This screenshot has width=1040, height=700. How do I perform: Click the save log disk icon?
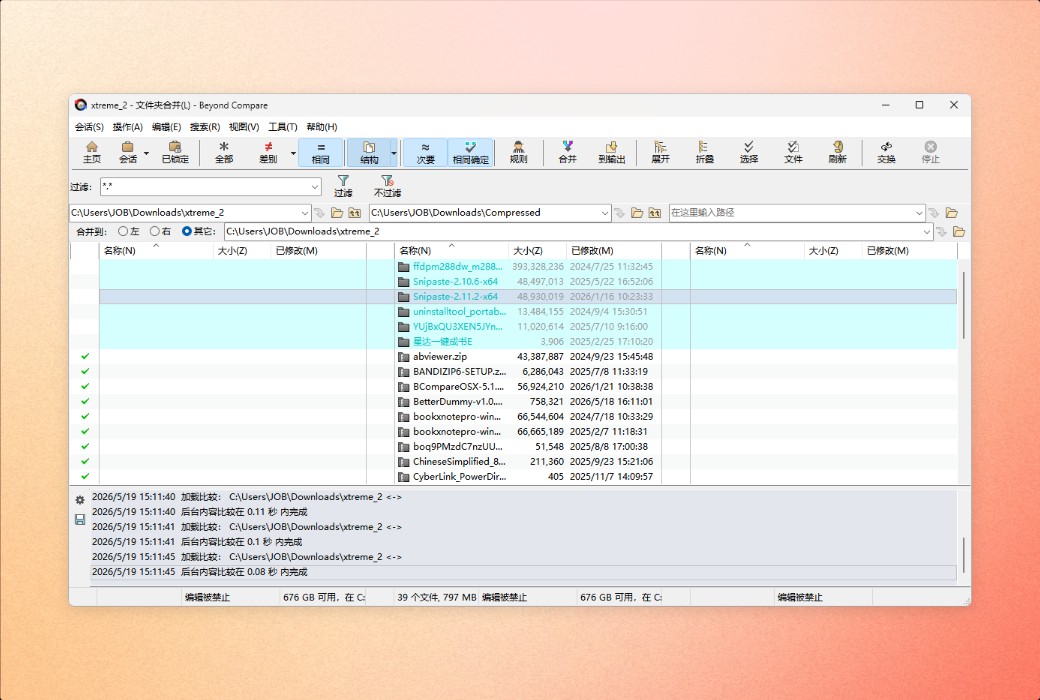80,520
